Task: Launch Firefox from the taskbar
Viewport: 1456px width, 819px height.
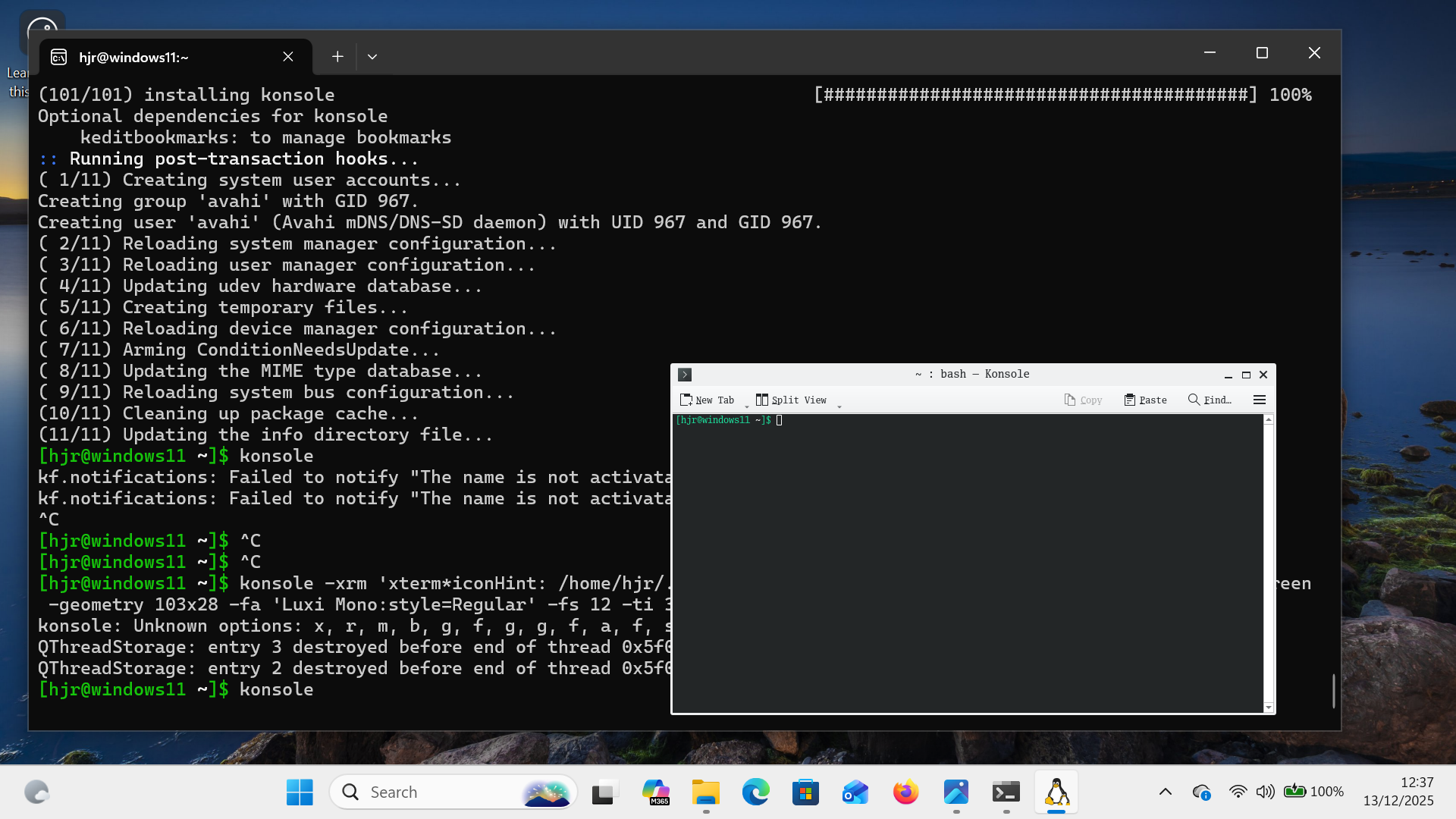Action: coord(905,792)
